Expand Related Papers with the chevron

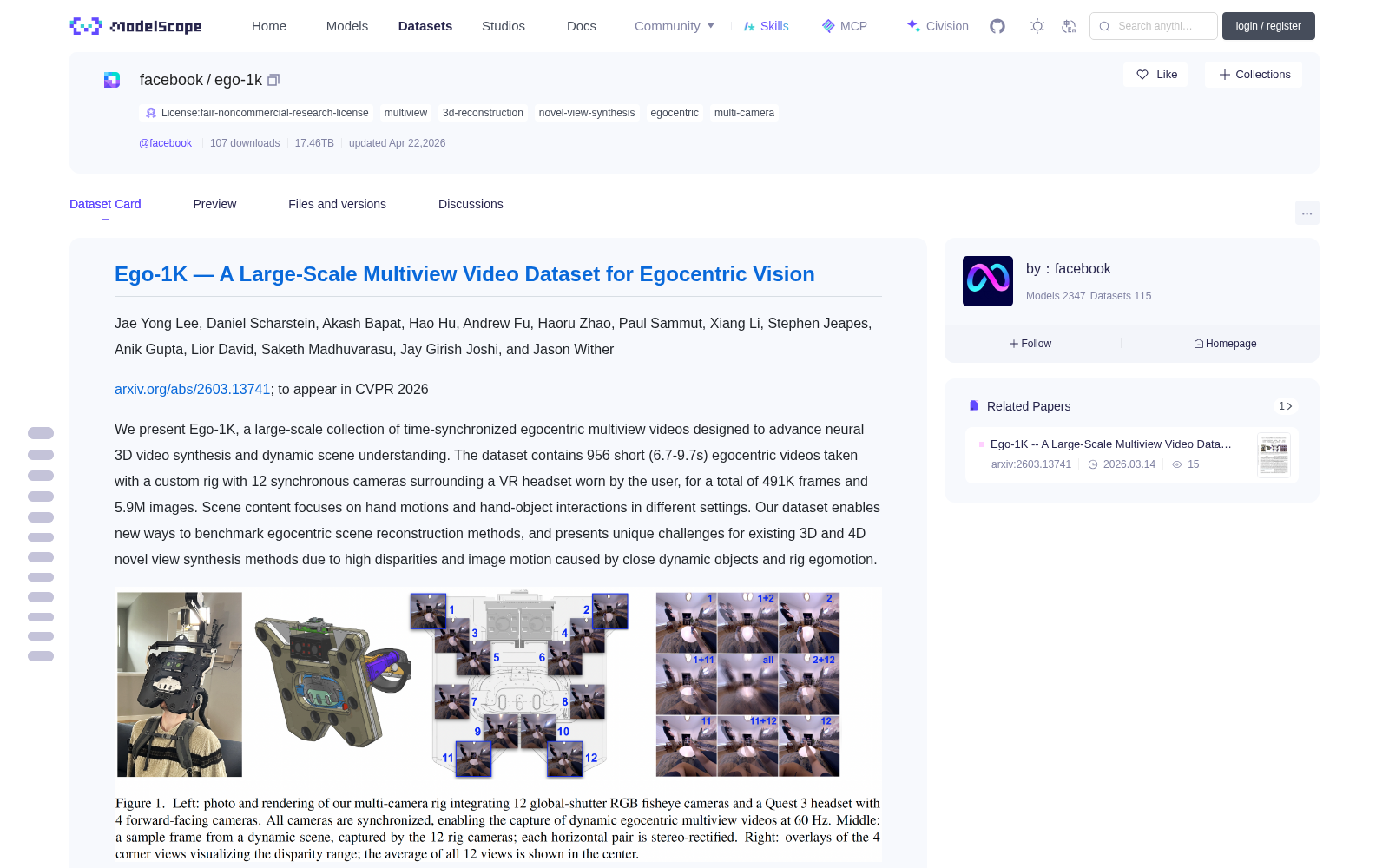click(1286, 406)
